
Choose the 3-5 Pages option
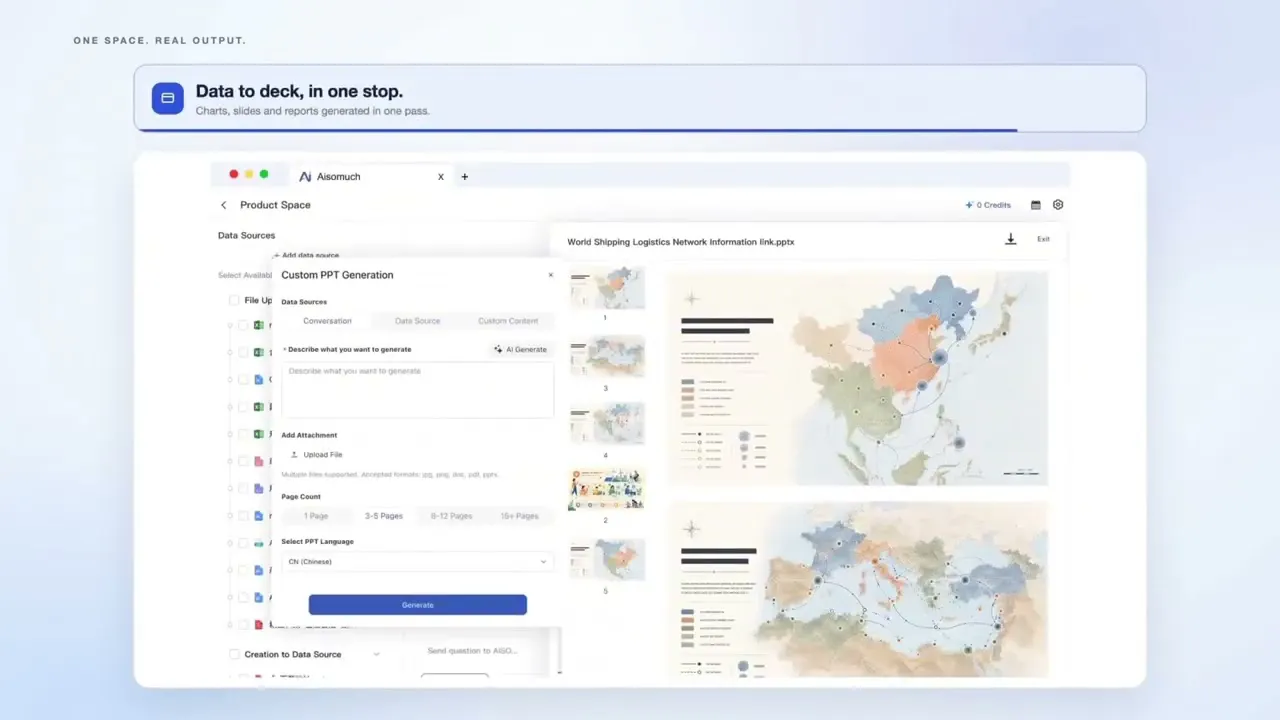[384, 516]
